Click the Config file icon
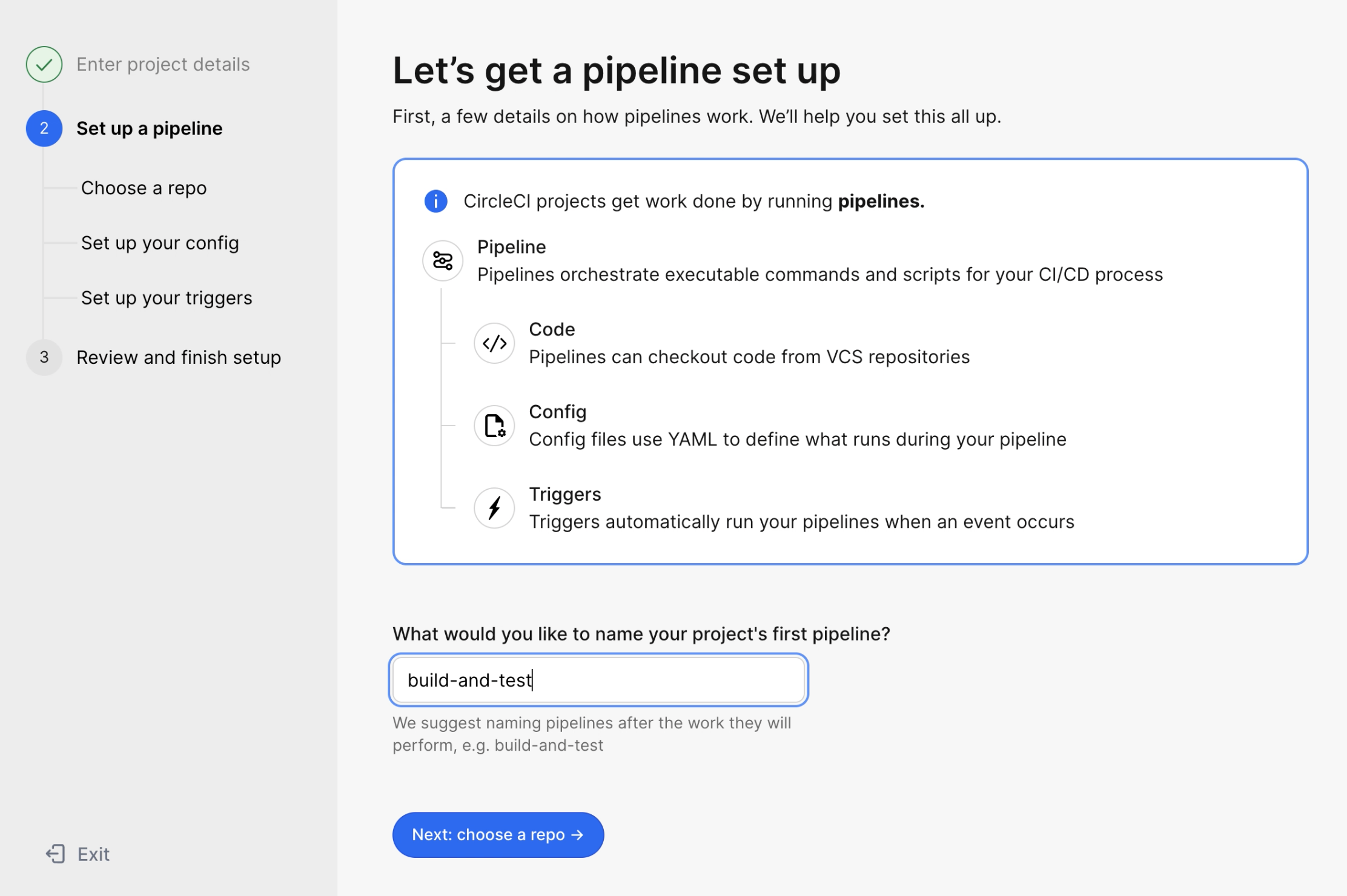 494,426
